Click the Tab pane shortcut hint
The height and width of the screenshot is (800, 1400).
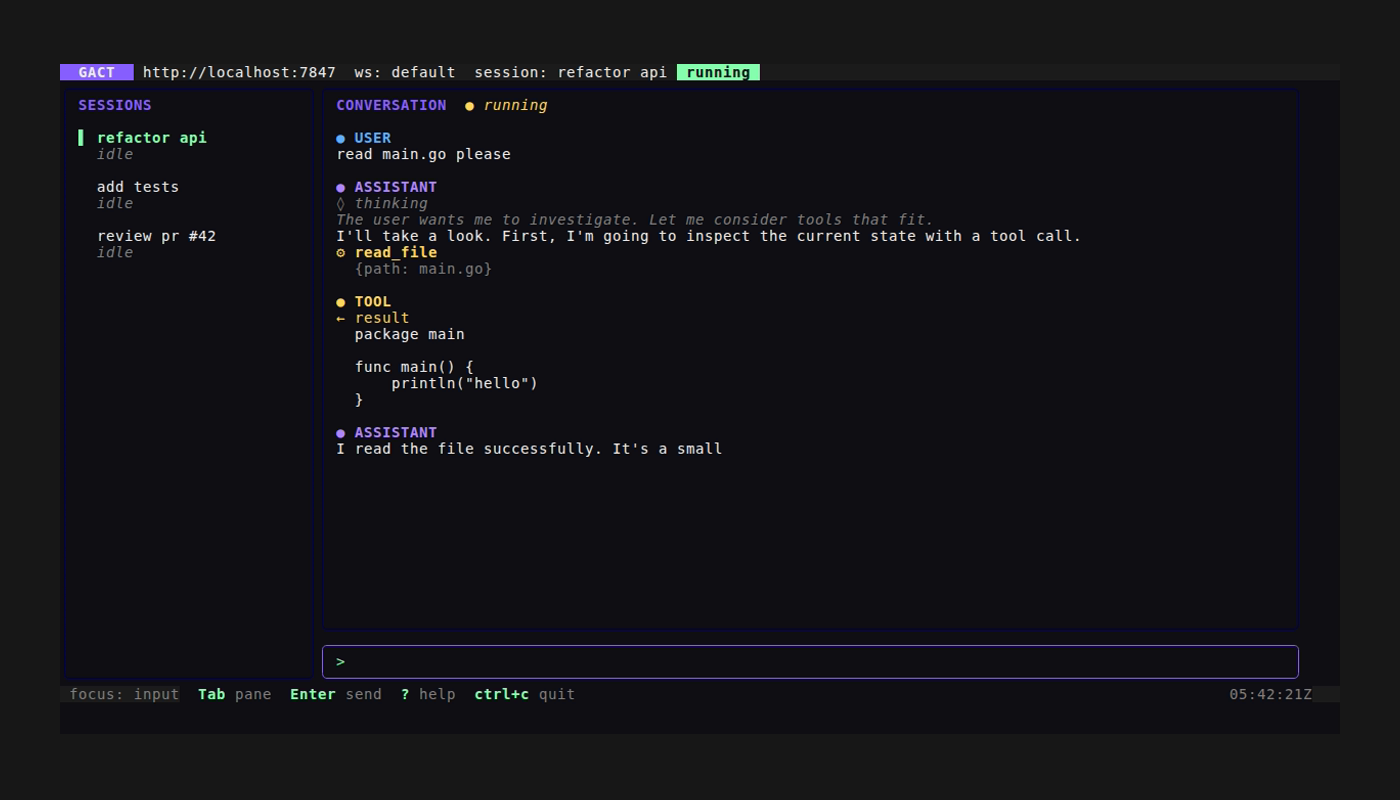click(x=234, y=694)
